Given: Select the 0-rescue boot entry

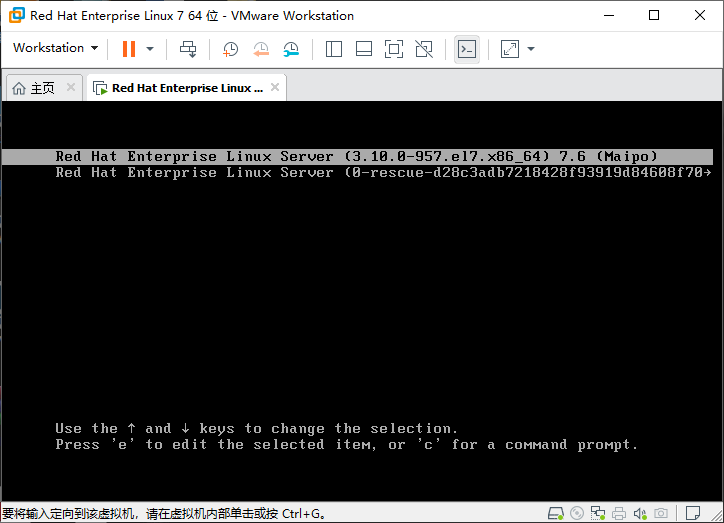Looking at the screenshot, I should pos(357,173).
